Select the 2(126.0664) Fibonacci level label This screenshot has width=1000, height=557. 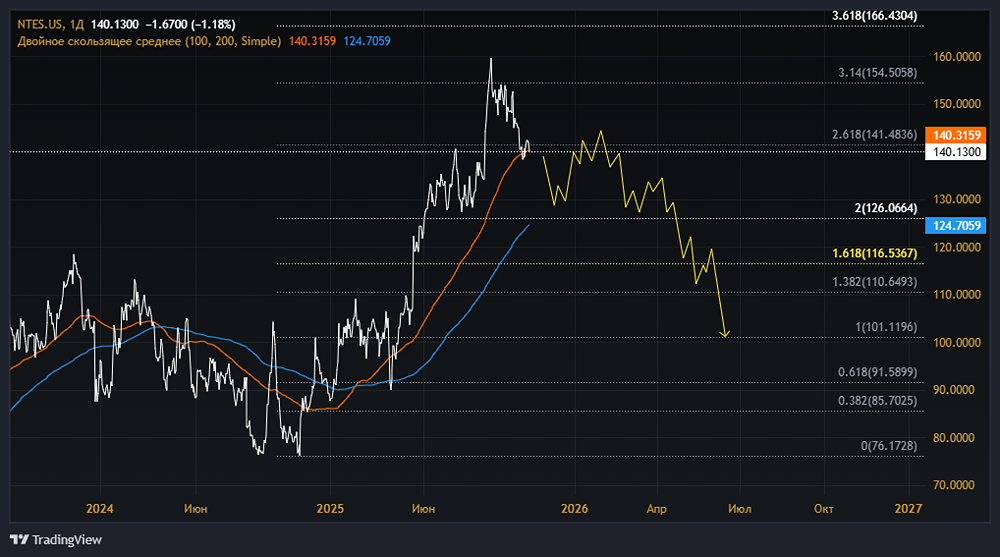[883, 208]
